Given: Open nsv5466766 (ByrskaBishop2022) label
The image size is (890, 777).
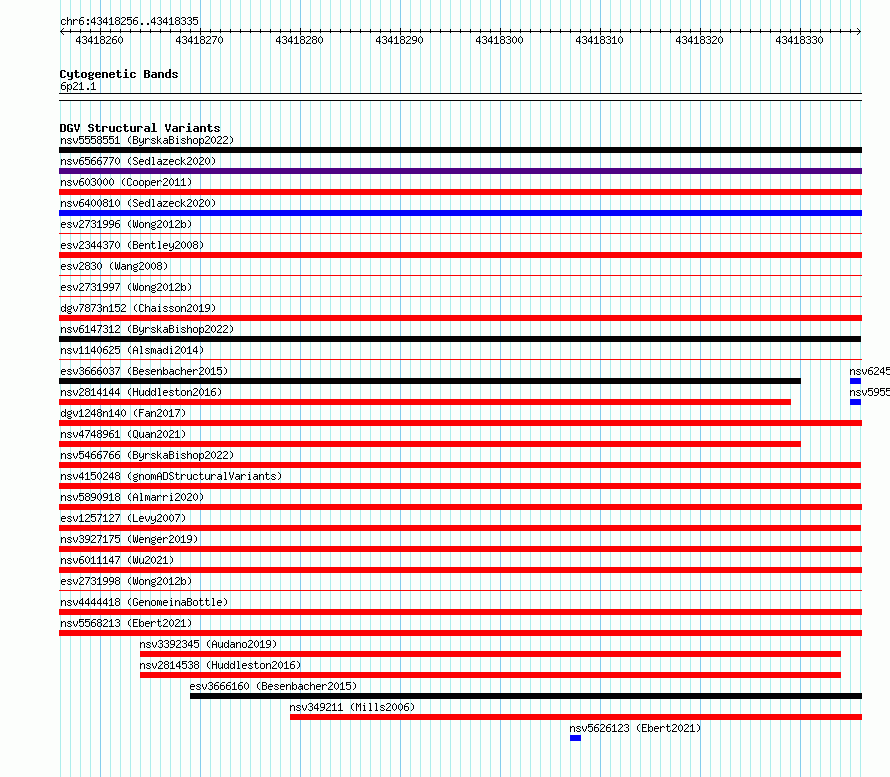Looking at the screenshot, I should pyautogui.click(x=147, y=455).
